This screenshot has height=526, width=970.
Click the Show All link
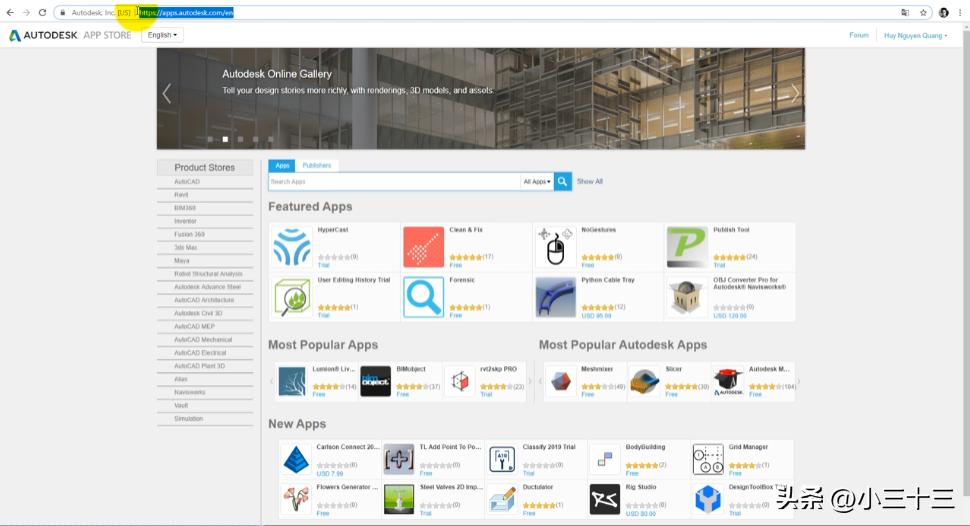[x=590, y=181]
